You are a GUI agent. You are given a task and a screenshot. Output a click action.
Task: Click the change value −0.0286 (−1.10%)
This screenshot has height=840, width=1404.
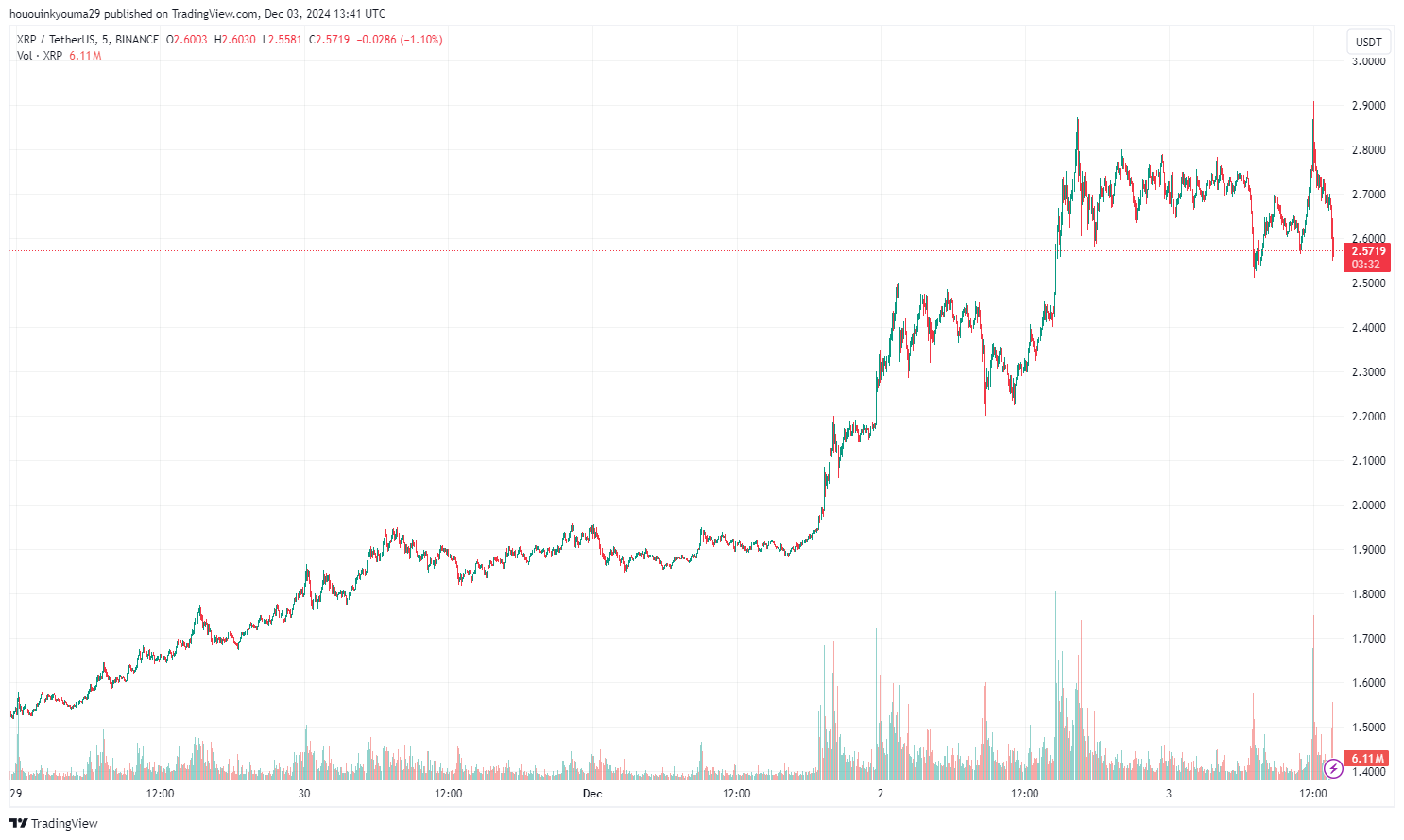(399, 40)
